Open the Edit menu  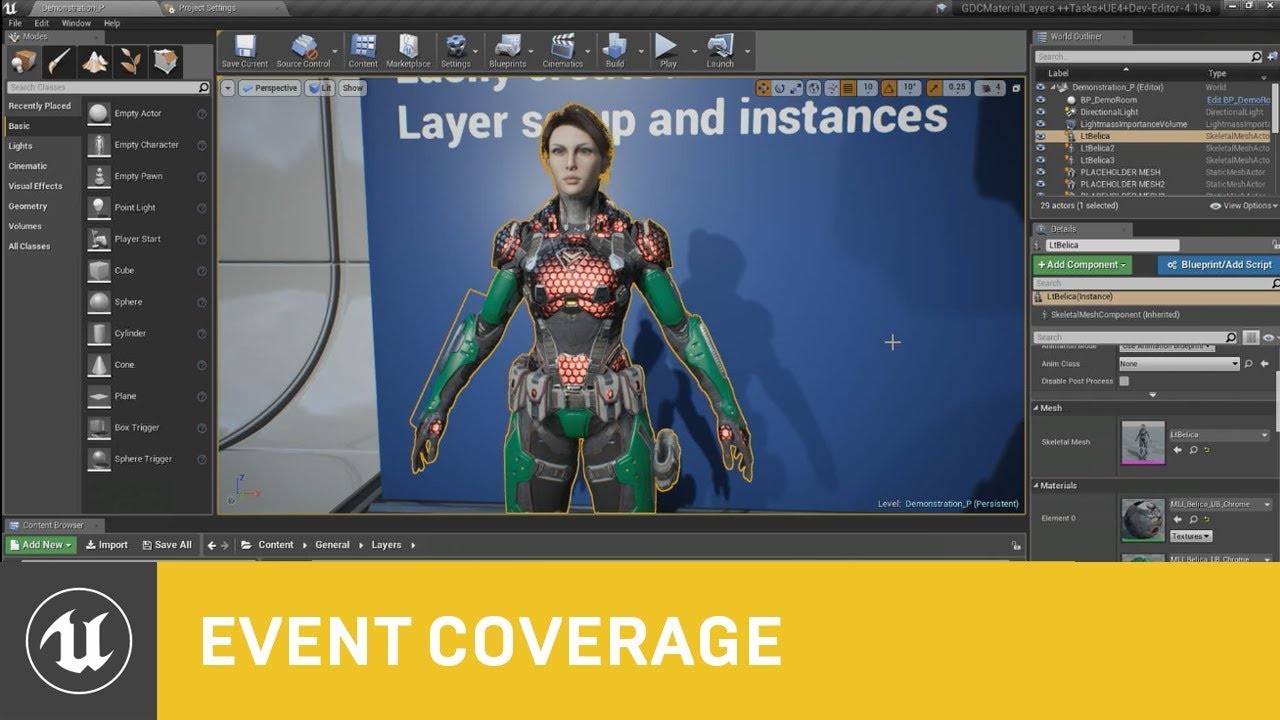click(x=42, y=23)
